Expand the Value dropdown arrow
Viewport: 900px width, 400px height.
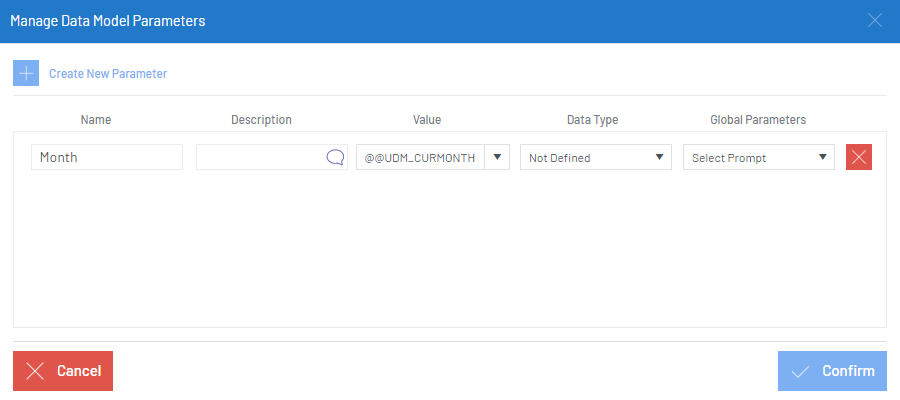pyautogui.click(x=497, y=157)
